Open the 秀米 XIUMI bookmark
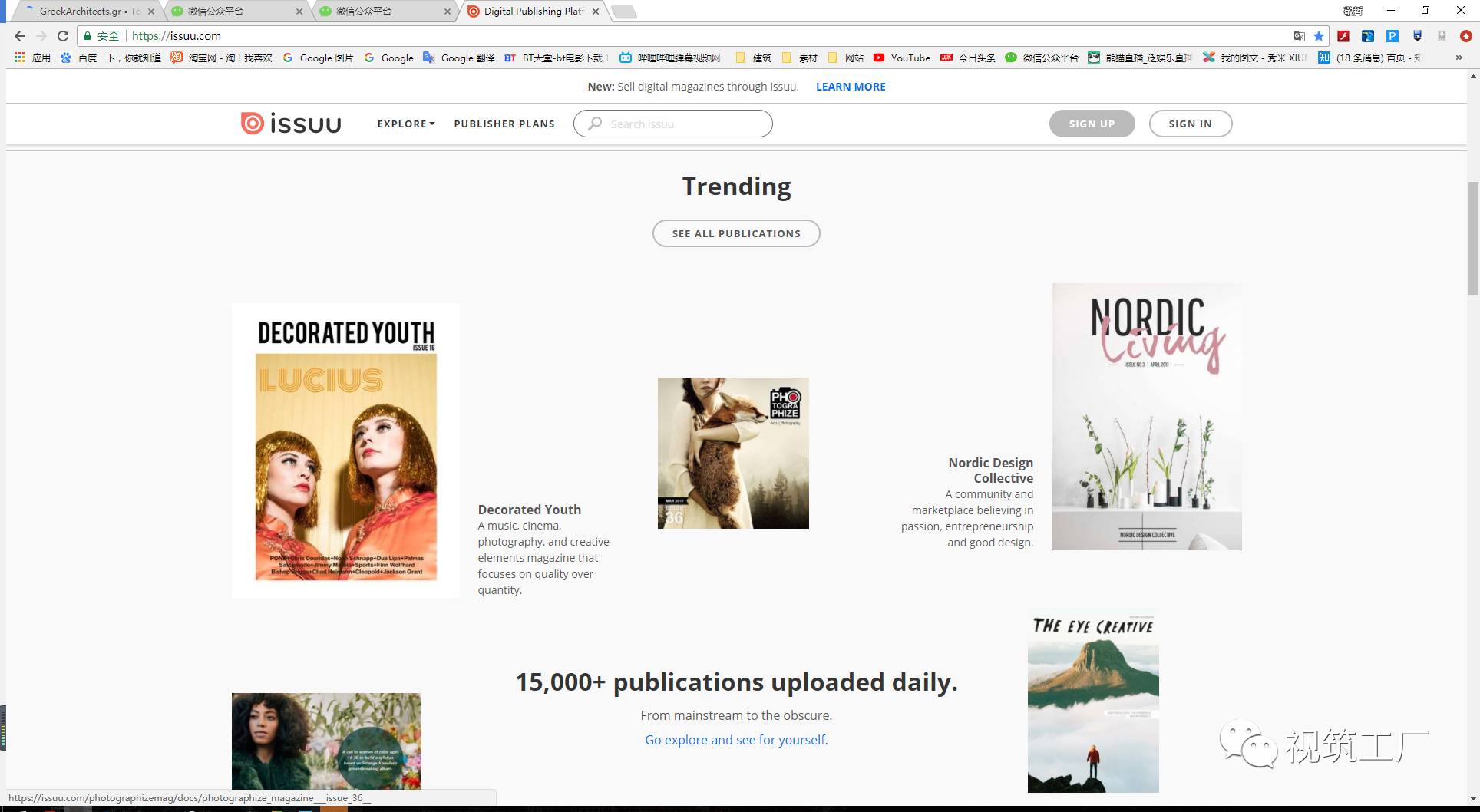This screenshot has width=1480, height=812. (1254, 58)
